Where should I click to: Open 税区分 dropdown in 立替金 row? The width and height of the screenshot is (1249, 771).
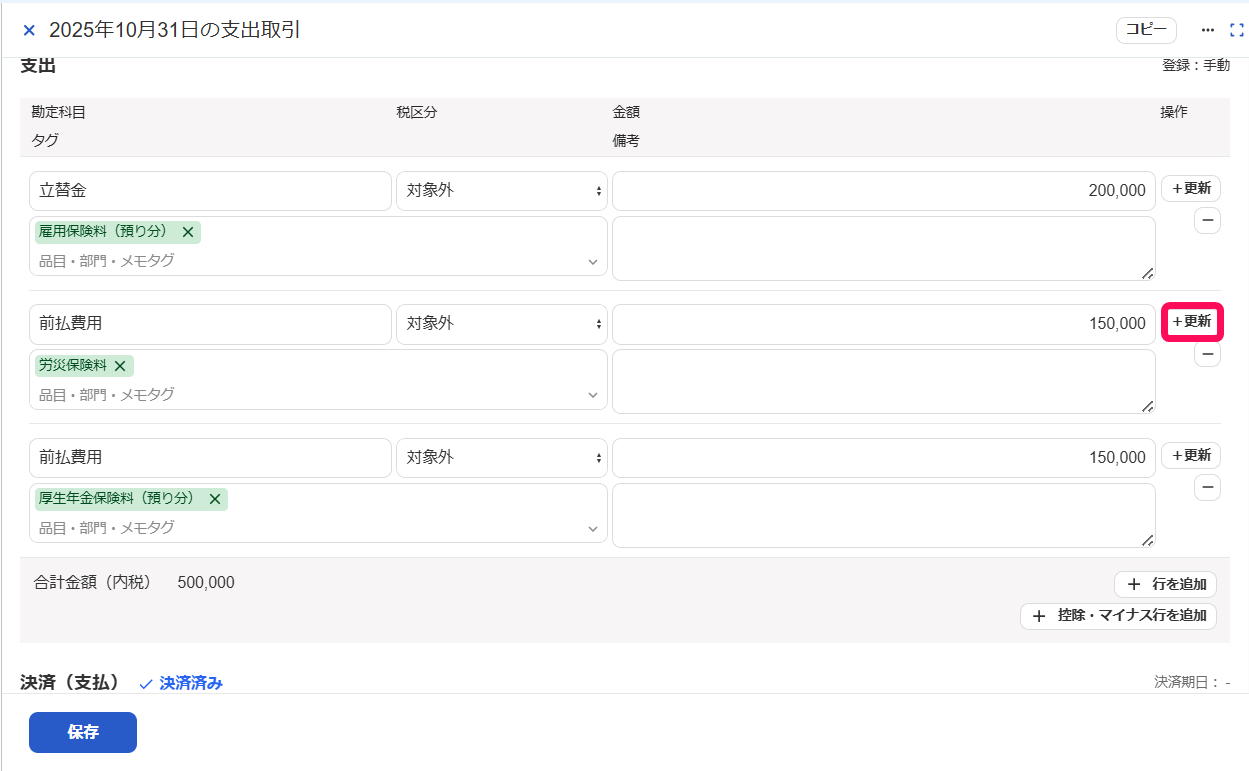502,191
